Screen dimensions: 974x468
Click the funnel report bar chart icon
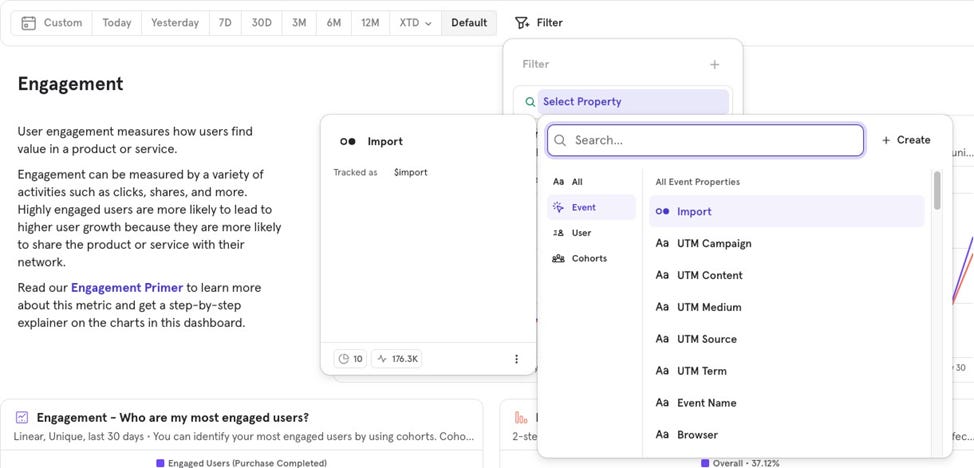click(x=521, y=418)
